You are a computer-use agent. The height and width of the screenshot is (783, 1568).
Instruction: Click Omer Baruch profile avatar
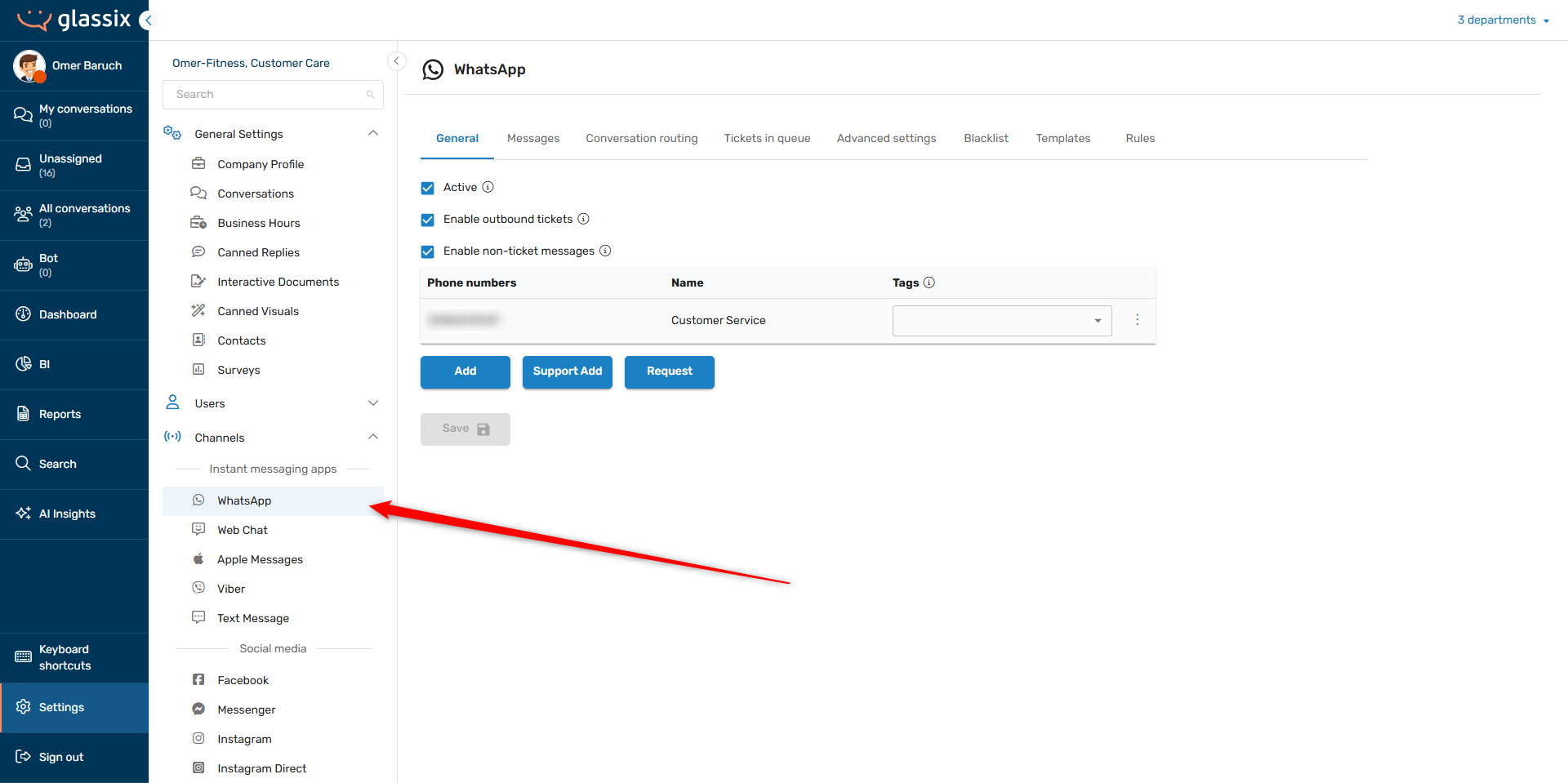pos(29,66)
